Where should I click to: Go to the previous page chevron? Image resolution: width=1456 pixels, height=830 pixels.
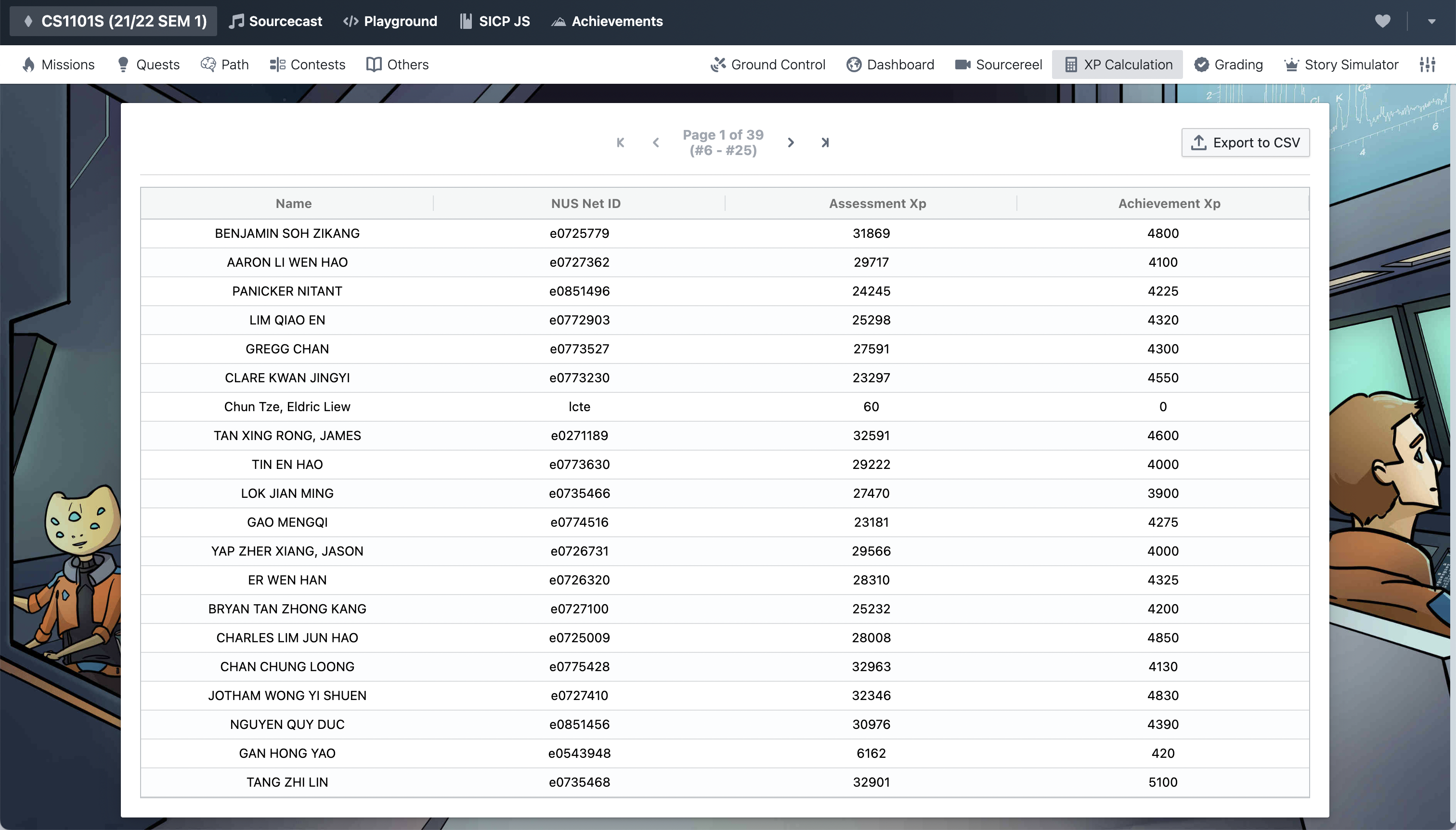(656, 143)
